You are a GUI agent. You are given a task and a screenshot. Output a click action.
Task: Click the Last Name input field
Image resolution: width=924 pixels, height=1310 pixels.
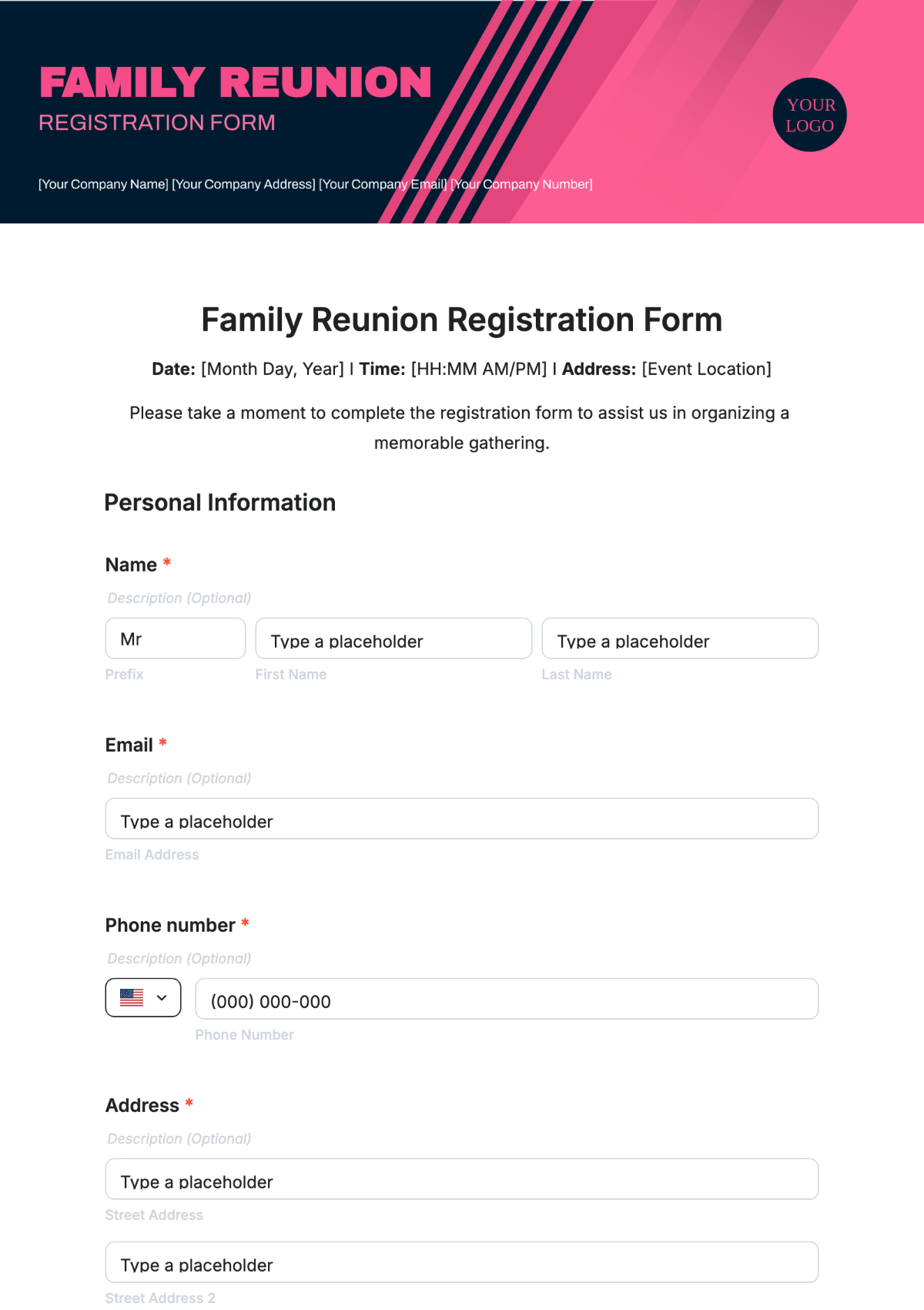679,638
